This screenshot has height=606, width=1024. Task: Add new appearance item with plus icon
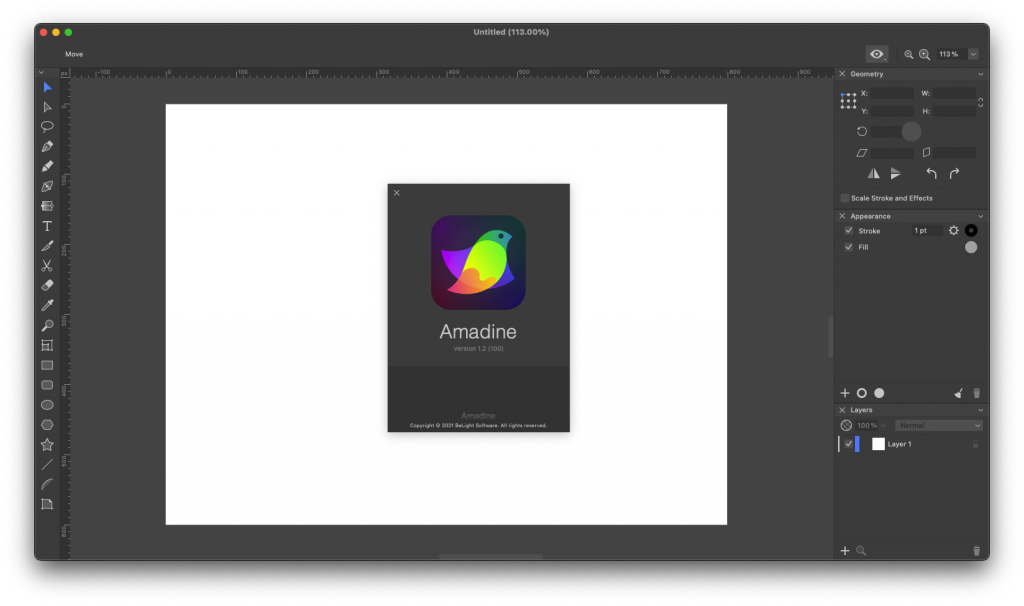pos(844,393)
